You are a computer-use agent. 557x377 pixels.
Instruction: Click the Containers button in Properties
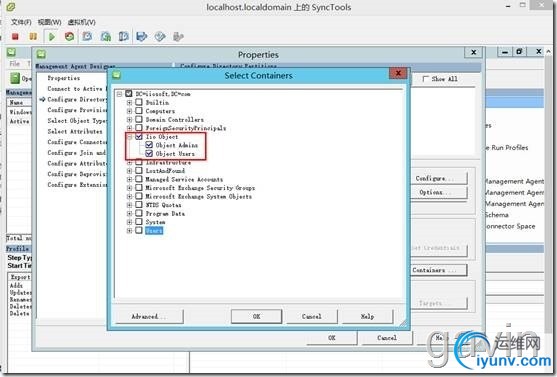pyautogui.click(x=439, y=270)
